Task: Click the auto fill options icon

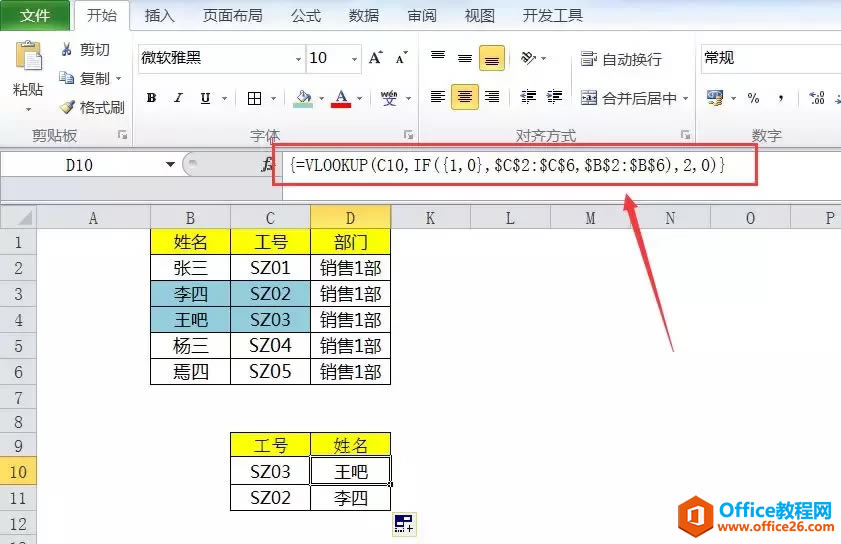Action: [x=404, y=523]
